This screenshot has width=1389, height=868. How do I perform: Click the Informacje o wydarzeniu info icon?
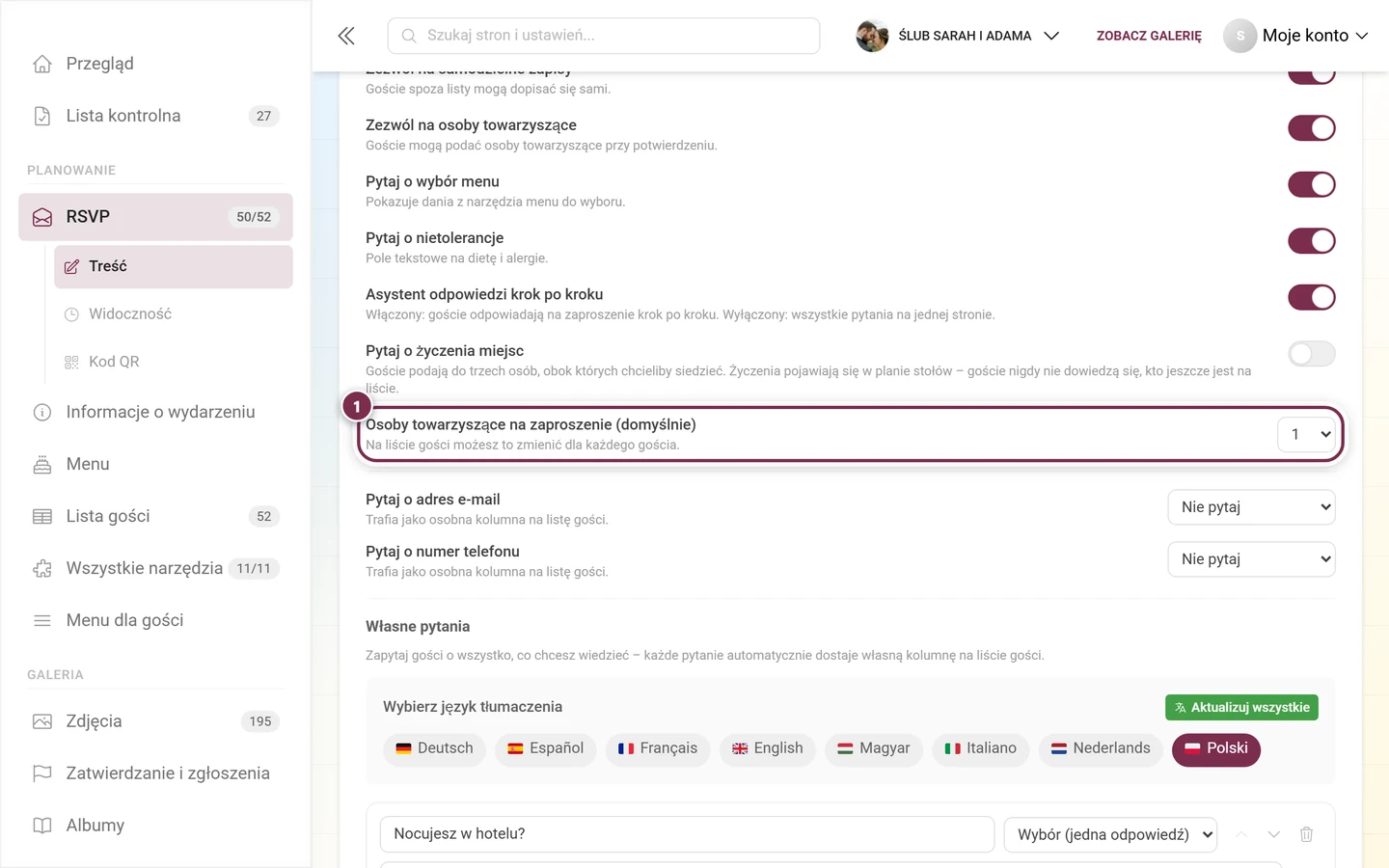click(x=42, y=413)
